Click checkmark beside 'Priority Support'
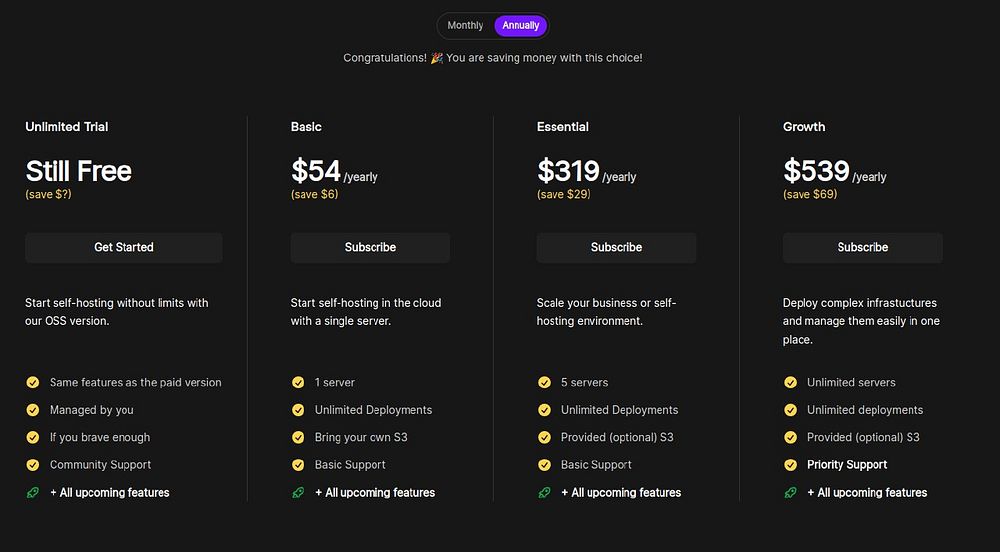 (x=790, y=464)
